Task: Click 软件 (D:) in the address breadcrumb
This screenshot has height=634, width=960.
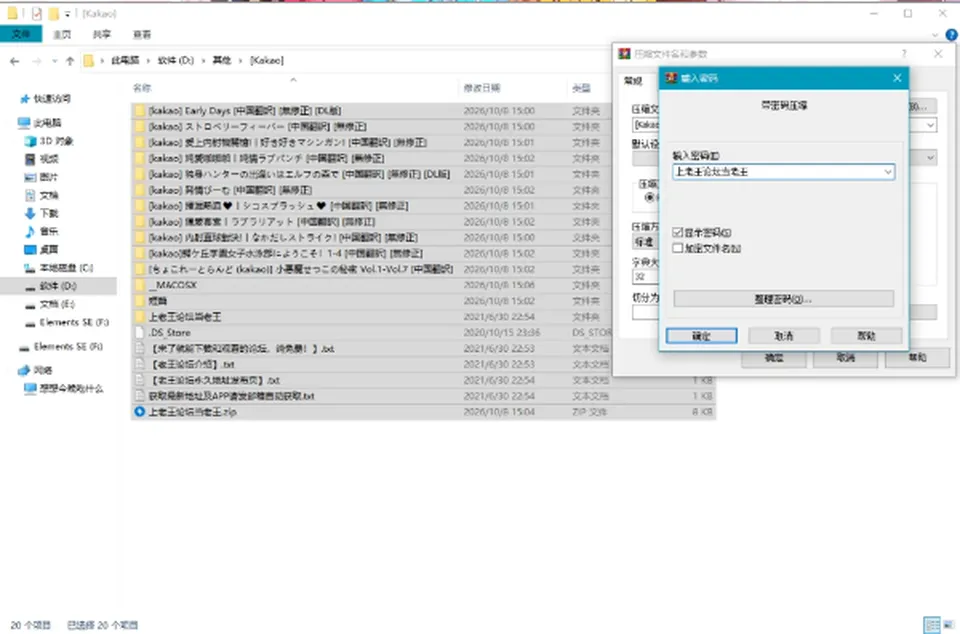Action: point(176,61)
